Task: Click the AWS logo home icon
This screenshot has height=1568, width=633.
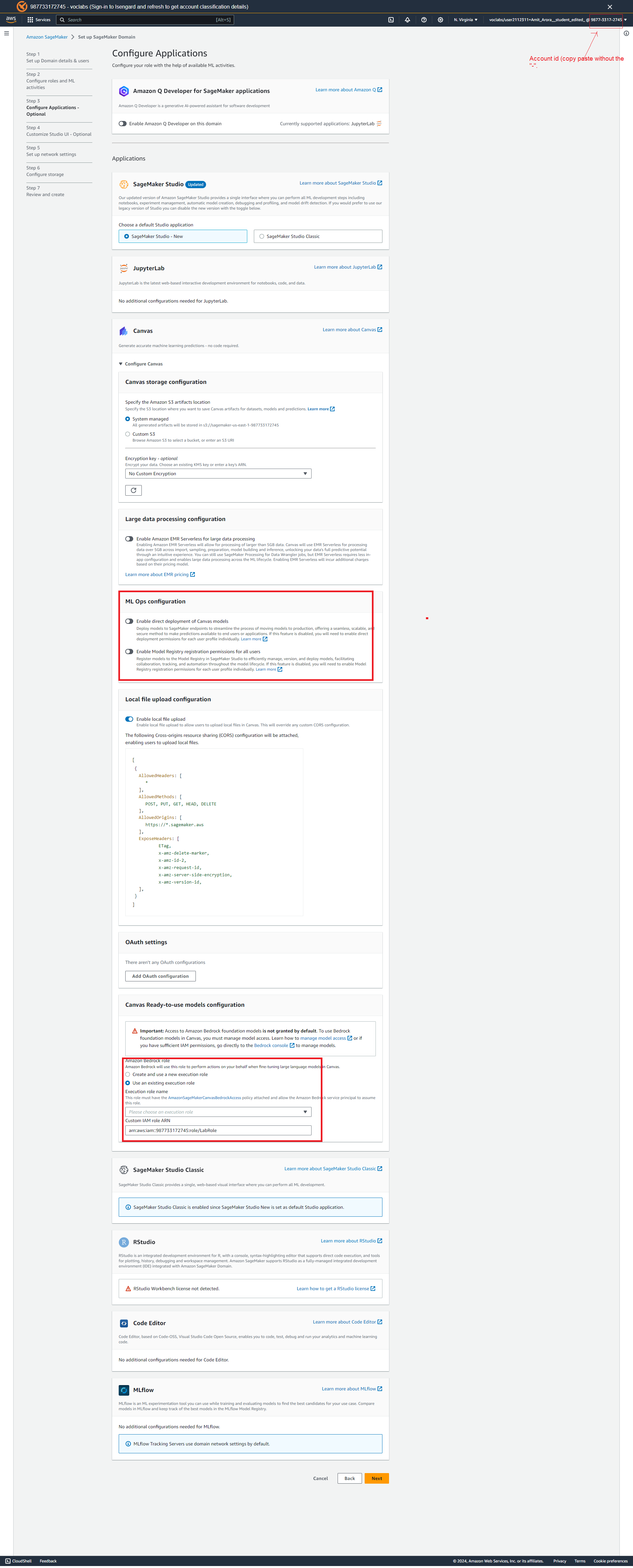Action: point(11,19)
